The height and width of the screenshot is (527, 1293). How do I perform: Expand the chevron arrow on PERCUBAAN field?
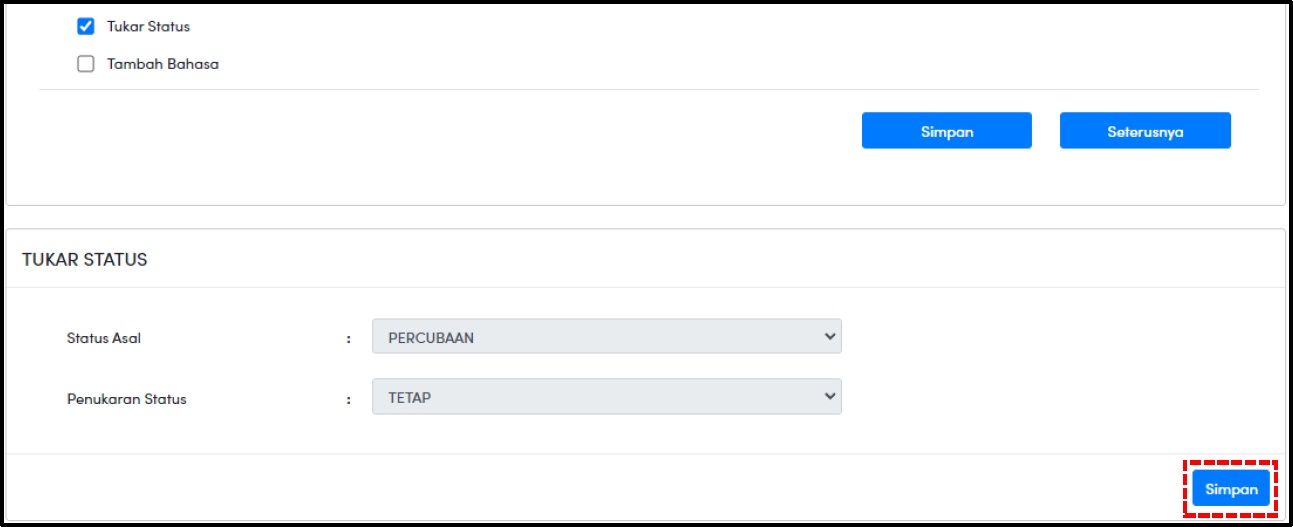click(829, 337)
